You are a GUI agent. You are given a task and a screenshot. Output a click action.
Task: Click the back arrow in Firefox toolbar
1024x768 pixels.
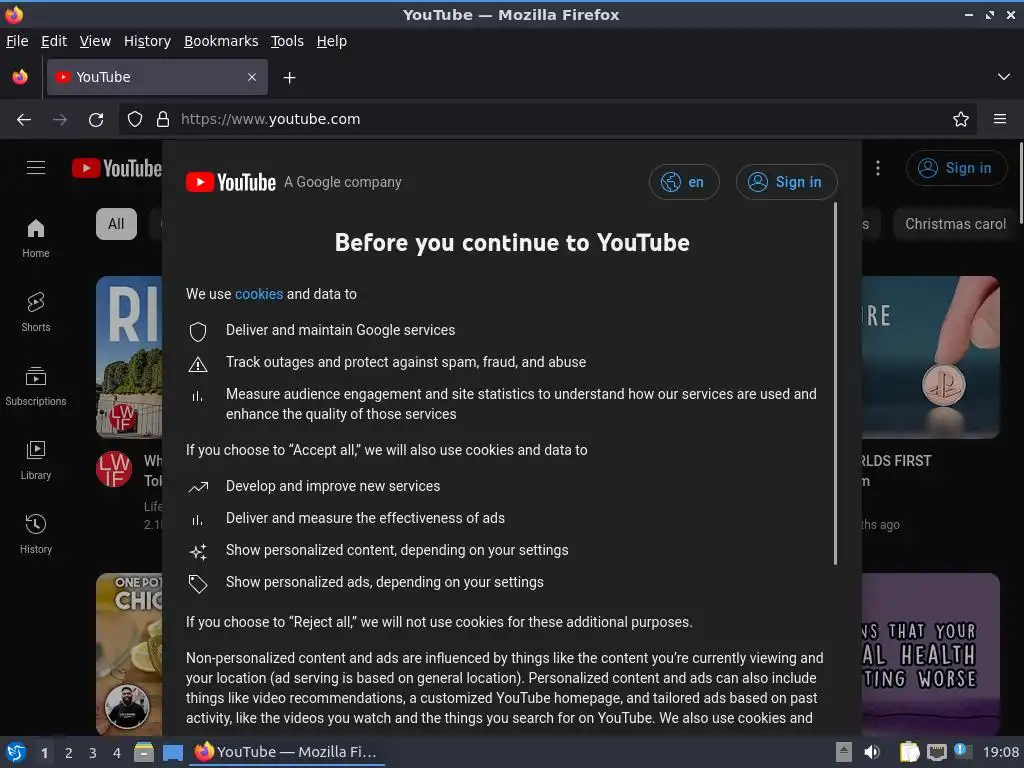coord(24,120)
